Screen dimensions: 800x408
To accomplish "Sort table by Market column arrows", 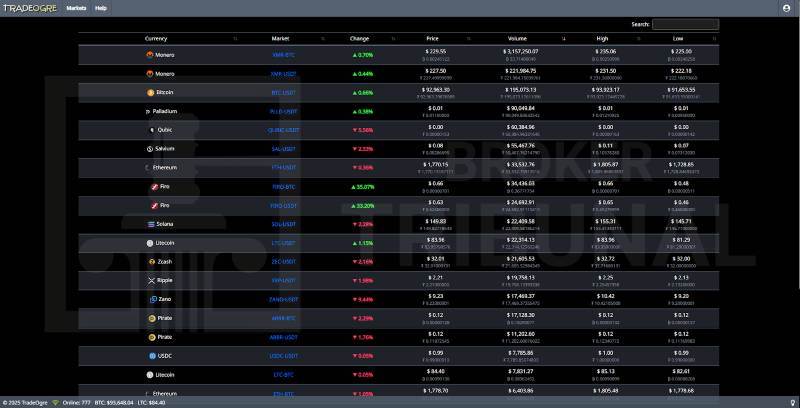I will point(322,39).
